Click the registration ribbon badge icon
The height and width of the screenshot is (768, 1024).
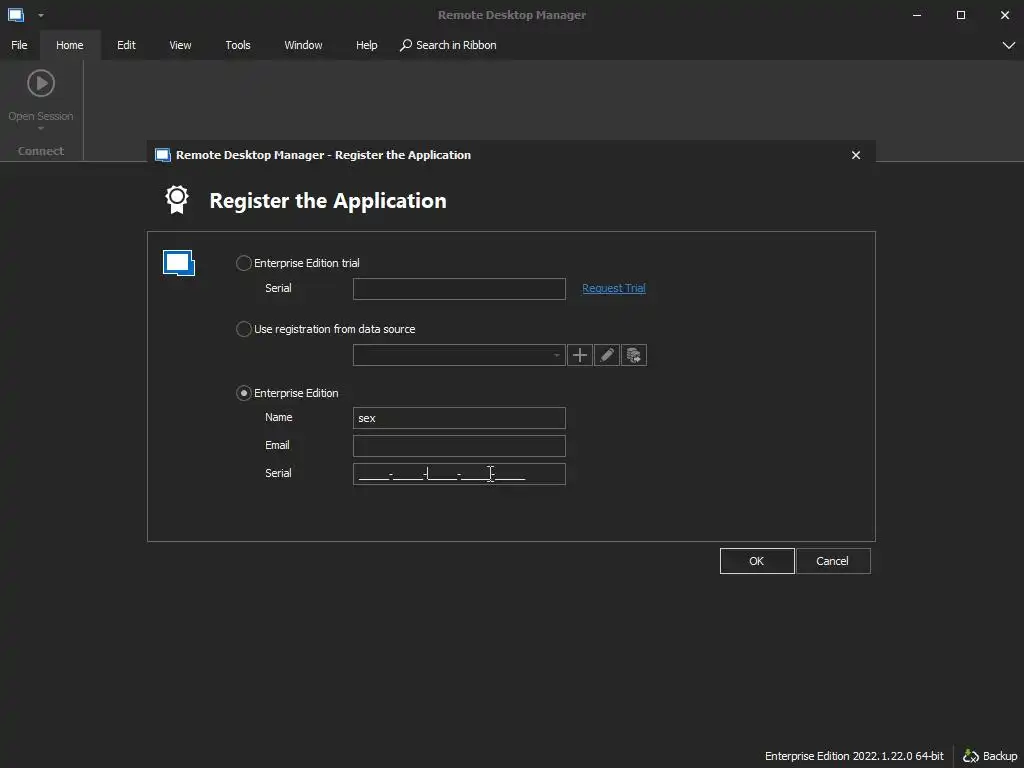tap(177, 200)
